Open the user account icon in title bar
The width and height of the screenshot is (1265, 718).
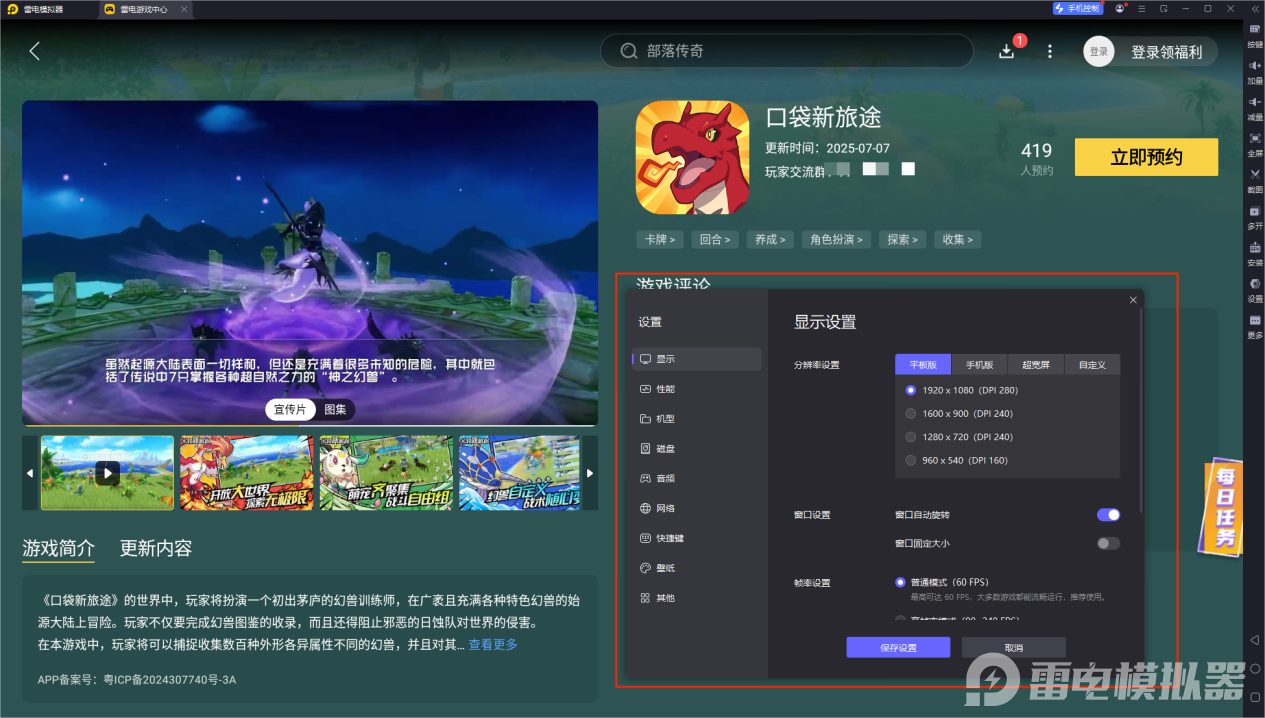click(1120, 8)
